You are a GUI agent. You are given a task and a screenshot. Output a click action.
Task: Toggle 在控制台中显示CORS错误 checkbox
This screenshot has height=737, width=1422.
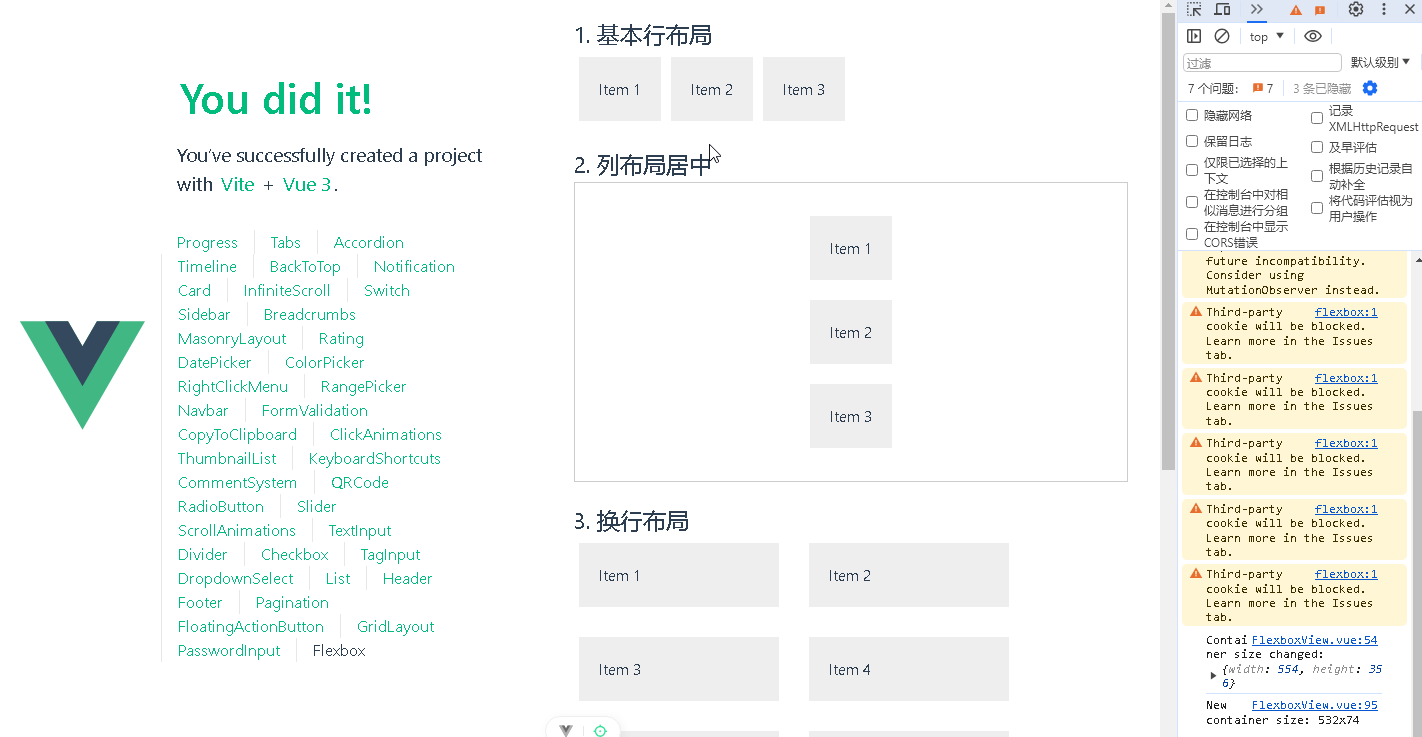[x=1192, y=234]
